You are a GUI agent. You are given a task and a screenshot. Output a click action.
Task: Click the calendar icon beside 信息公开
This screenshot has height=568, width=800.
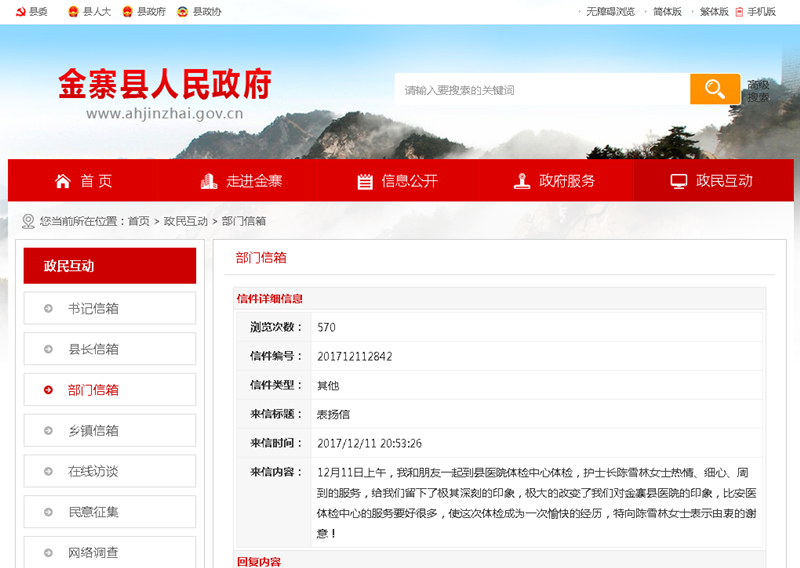365,181
